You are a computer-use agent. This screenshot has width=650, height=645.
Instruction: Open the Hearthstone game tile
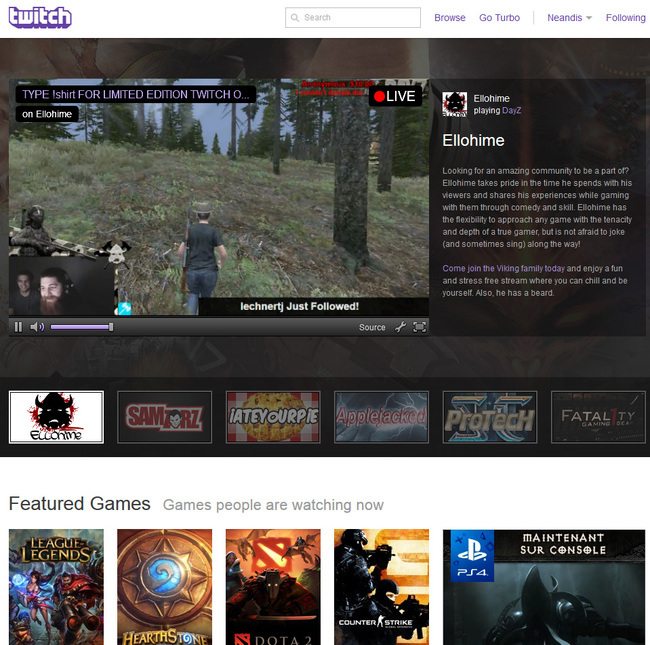(x=165, y=587)
